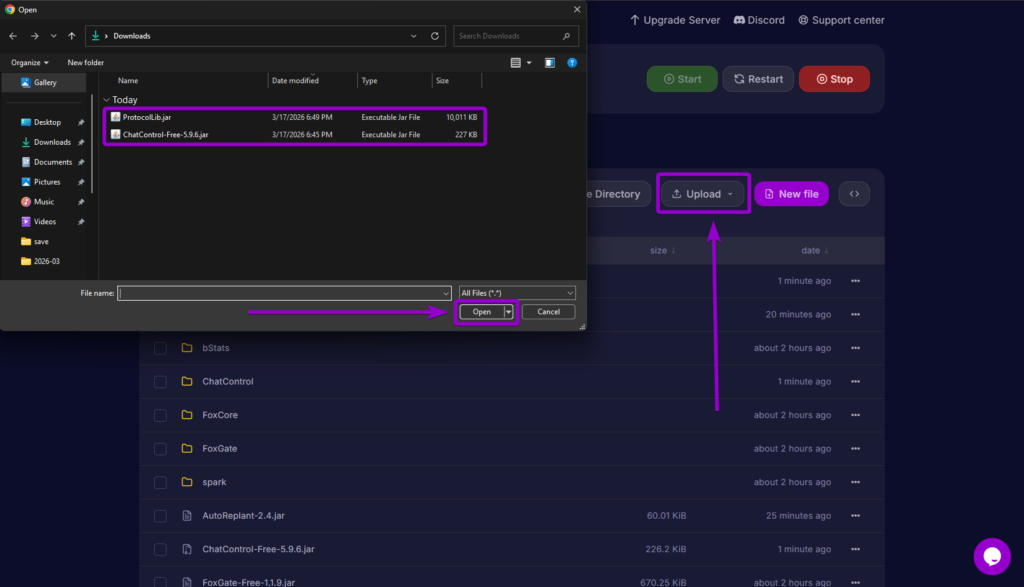This screenshot has width=1024, height=587.
Task: Tick the checkbox beside ChatControl-Free-5.9.6.jar
Action: (160, 549)
